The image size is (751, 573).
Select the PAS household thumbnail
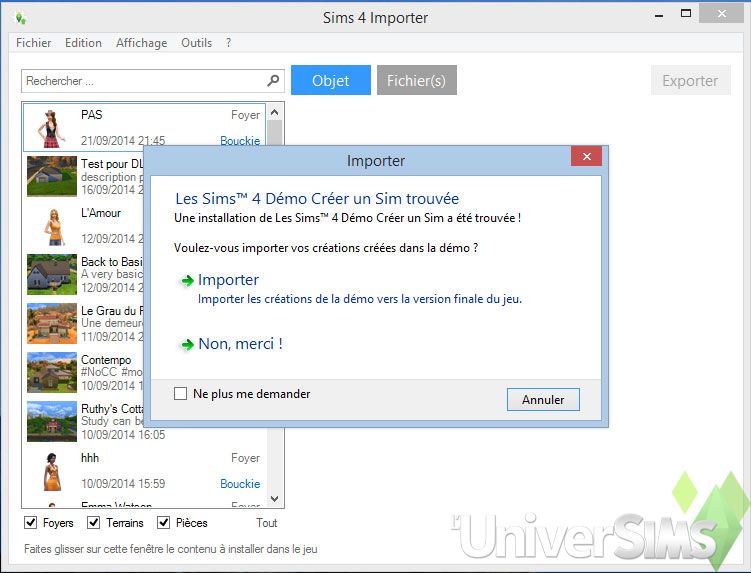click(x=51, y=128)
